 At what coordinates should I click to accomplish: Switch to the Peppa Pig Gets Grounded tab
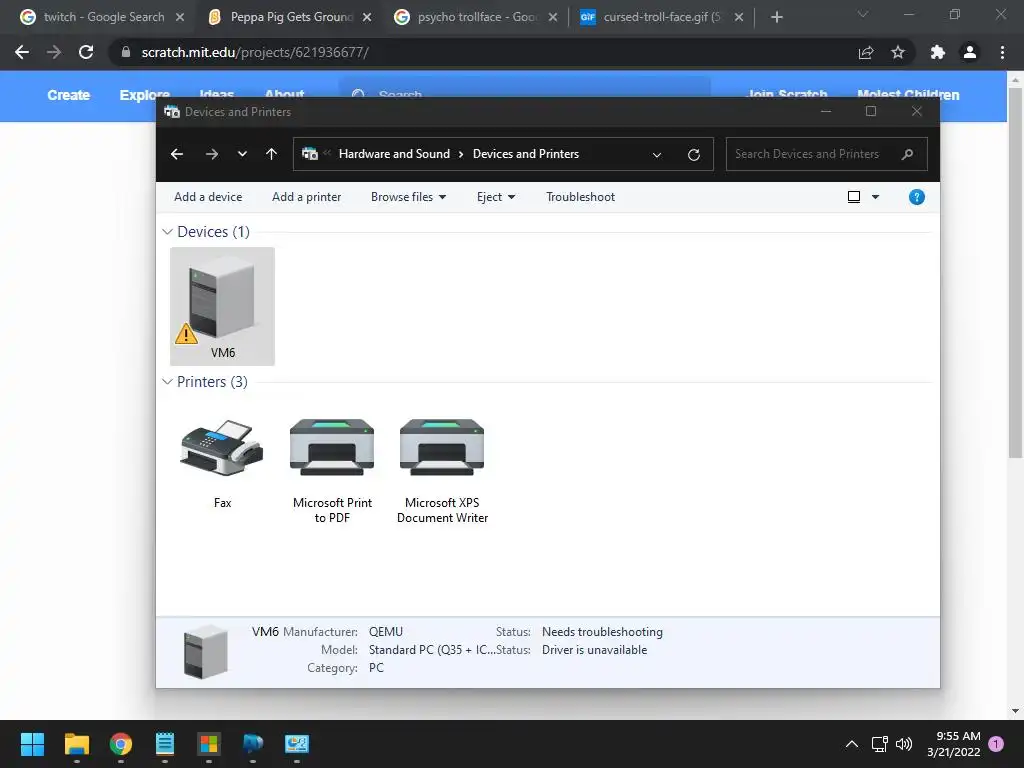point(291,17)
